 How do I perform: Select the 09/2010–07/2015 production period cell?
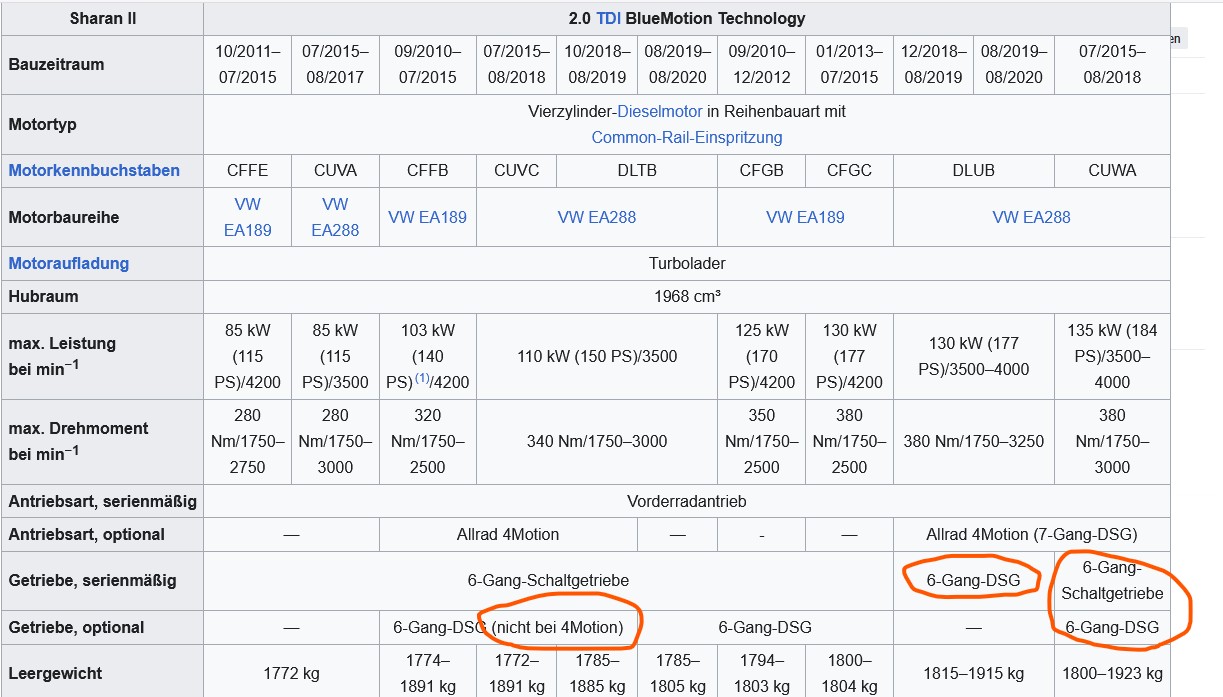coord(427,64)
